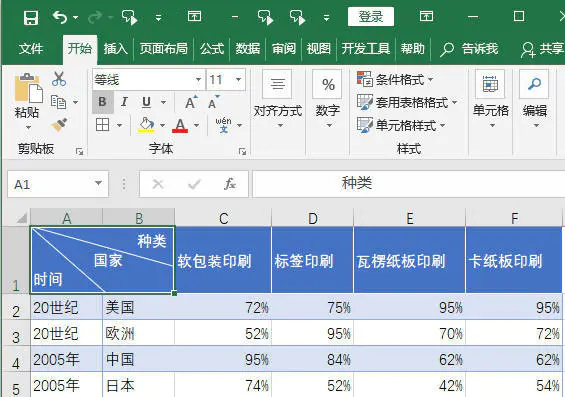Click the Name Box showing A1
The image size is (565, 397).
[50, 184]
